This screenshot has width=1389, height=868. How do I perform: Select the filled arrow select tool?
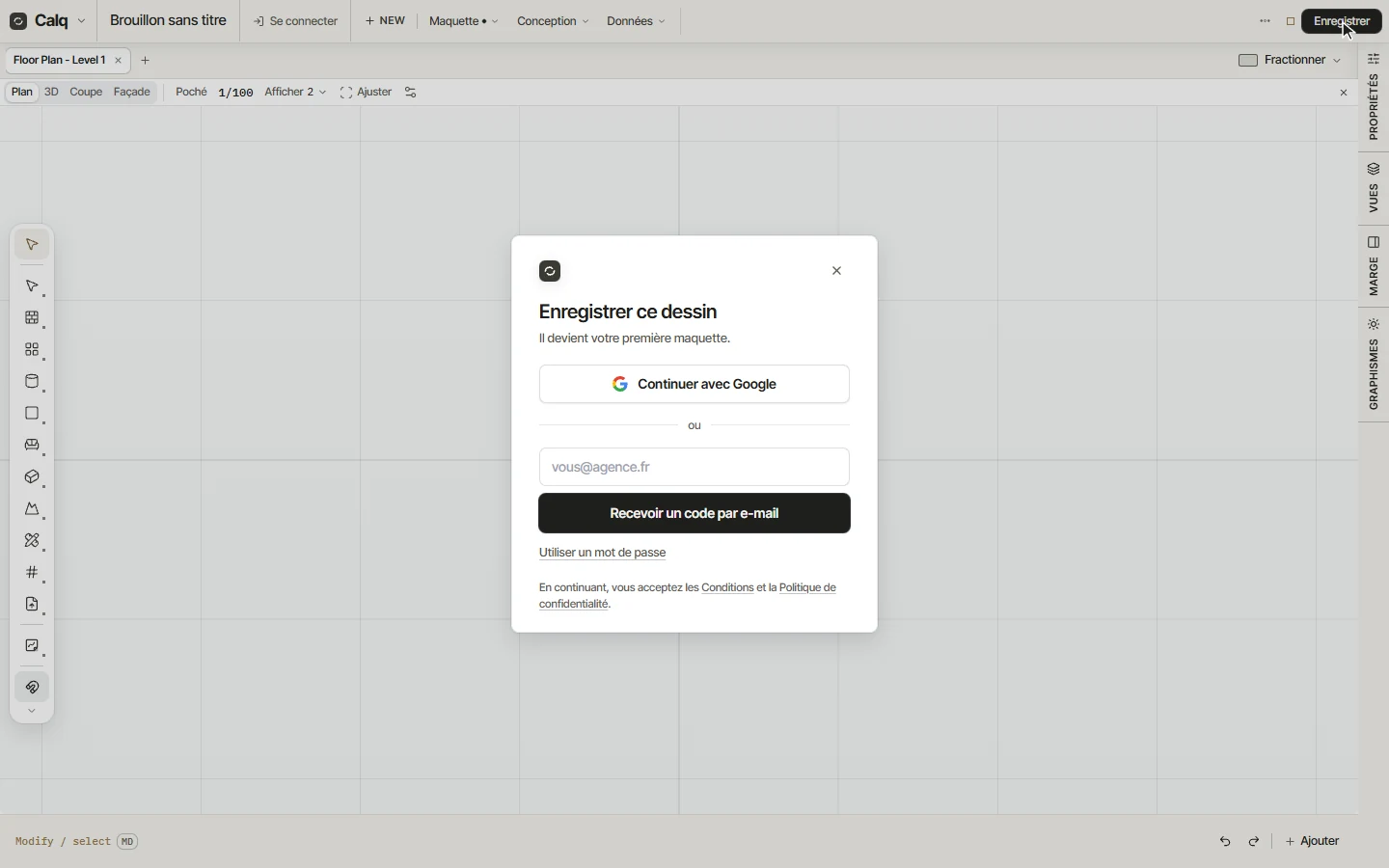(x=32, y=245)
